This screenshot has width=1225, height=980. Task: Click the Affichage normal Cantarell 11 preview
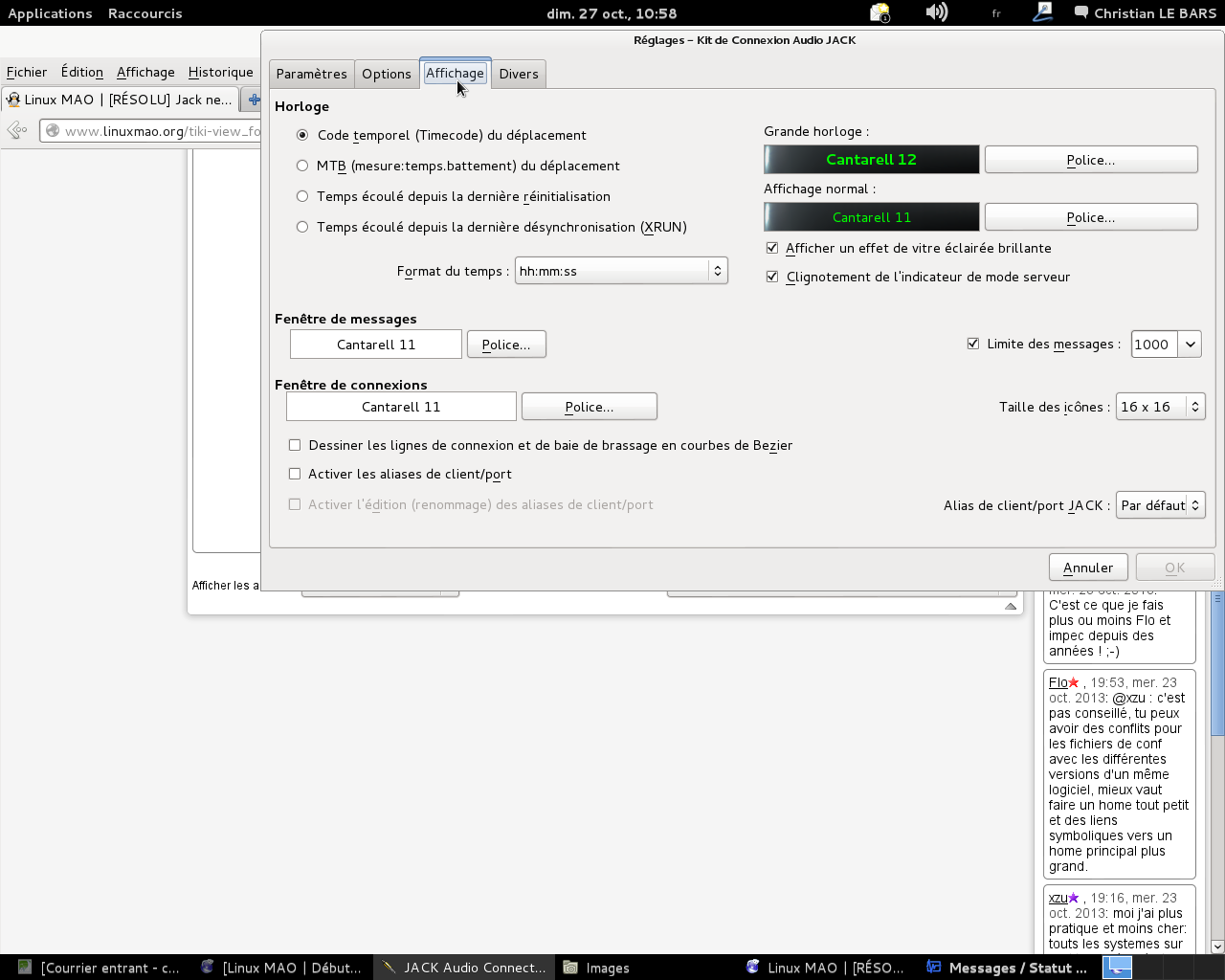pyautogui.click(x=872, y=217)
